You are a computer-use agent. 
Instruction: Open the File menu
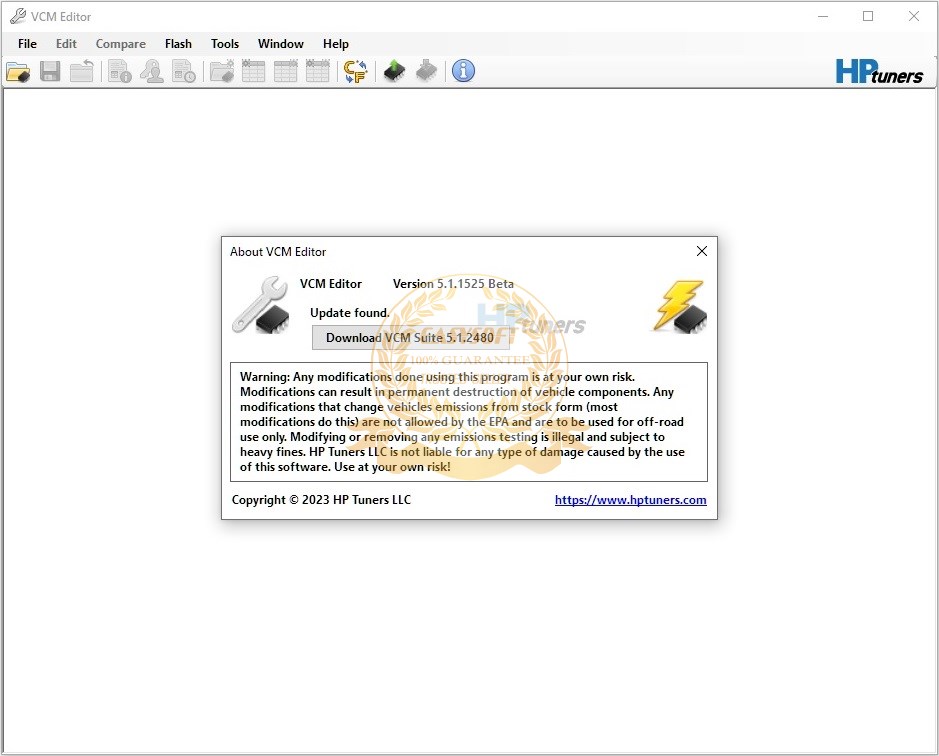[x=27, y=44]
